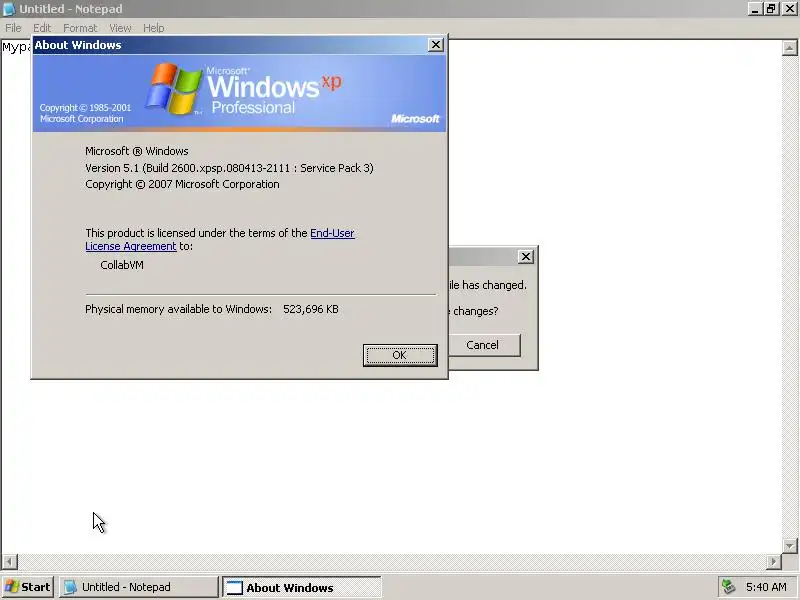Open the Start menu
This screenshot has width=800, height=600.
[28, 587]
